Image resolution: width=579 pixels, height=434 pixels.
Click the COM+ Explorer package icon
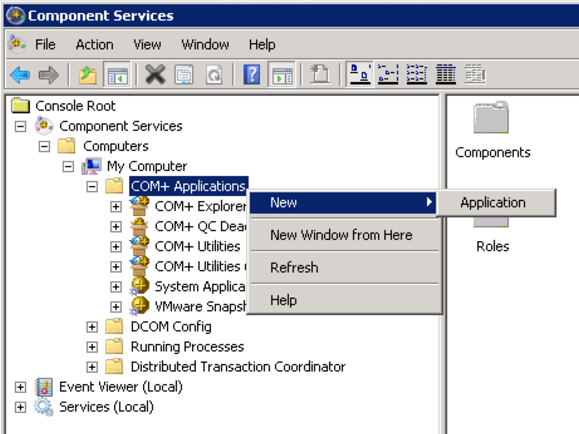tap(139, 206)
